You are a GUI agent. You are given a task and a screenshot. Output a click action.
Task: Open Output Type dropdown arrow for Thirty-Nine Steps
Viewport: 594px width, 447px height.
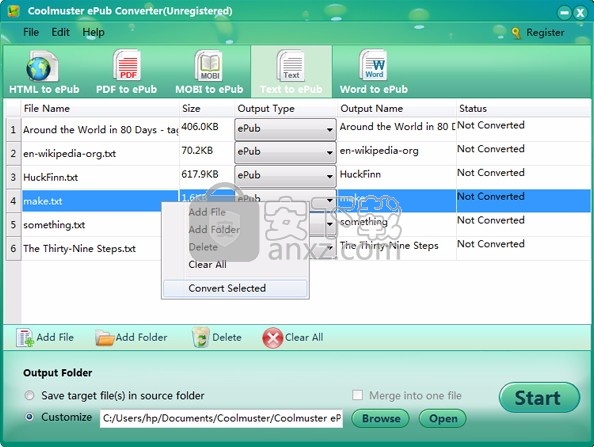coord(331,247)
